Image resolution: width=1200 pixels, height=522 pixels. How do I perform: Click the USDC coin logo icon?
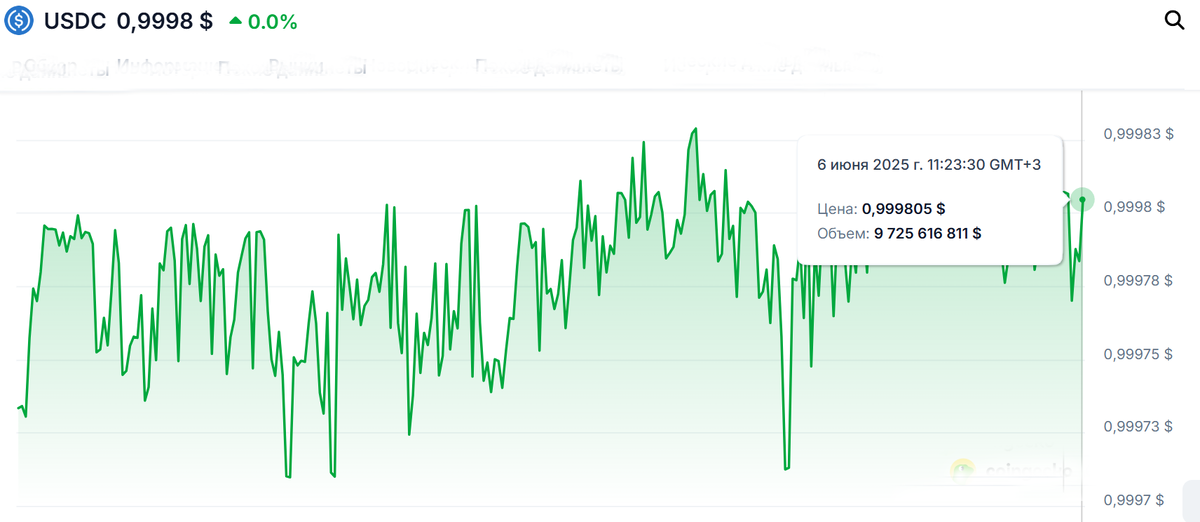click(x=19, y=21)
